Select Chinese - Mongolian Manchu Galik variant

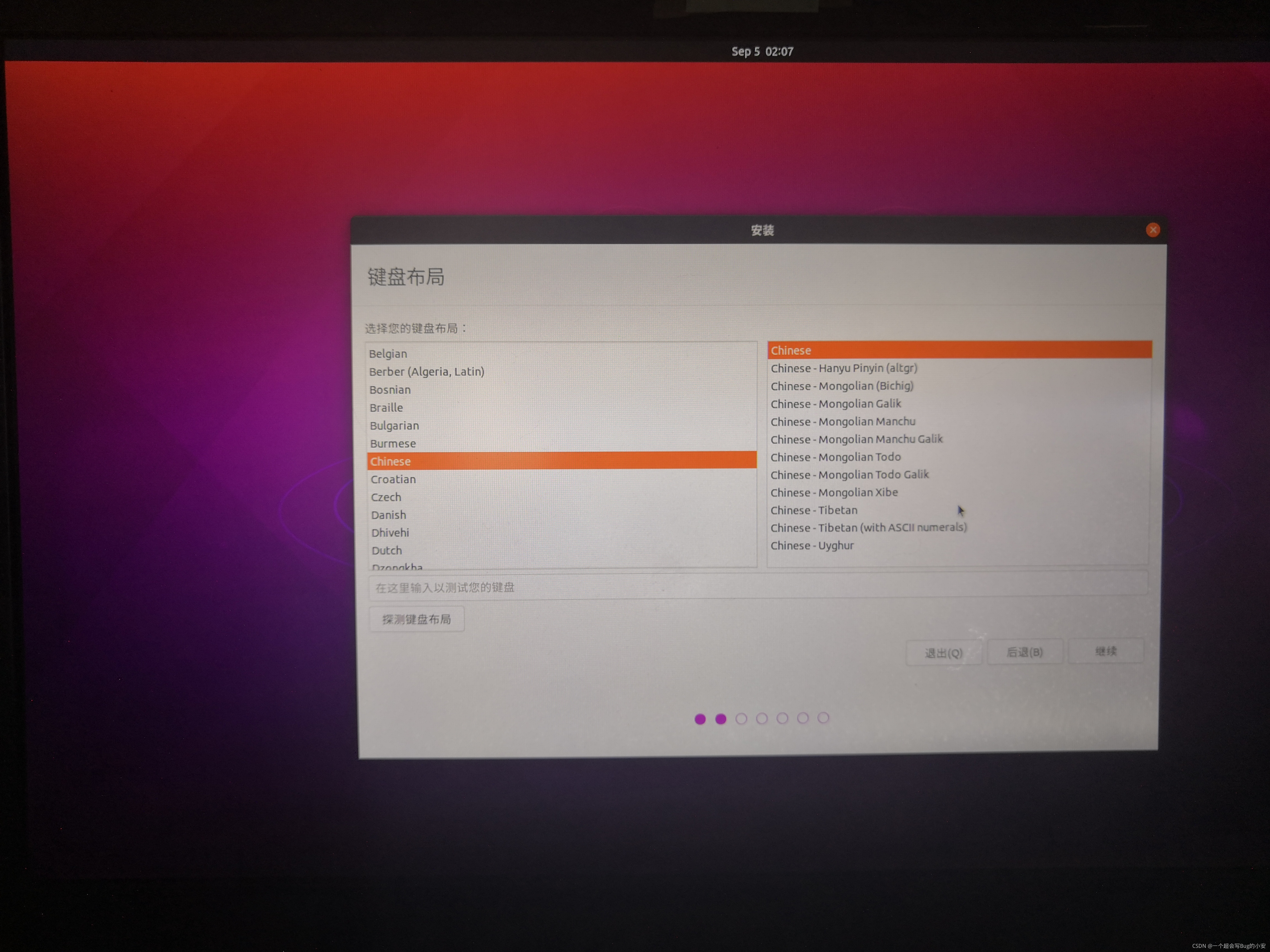click(x=959, y=439)
